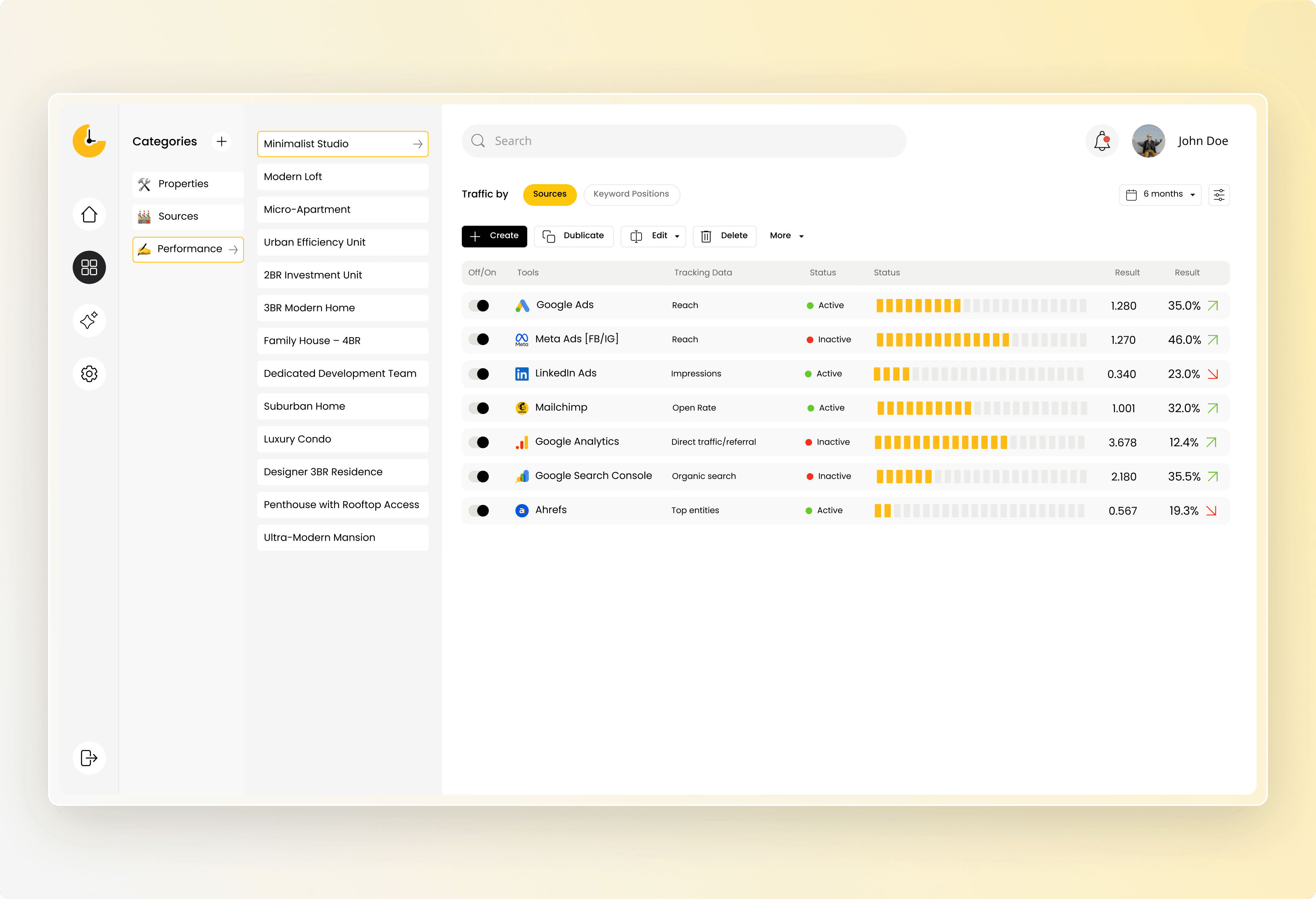Viewport: 1316px width, 899px height.
Task: Toggle the Google Analytics switch
Action: tap(479, 442)
